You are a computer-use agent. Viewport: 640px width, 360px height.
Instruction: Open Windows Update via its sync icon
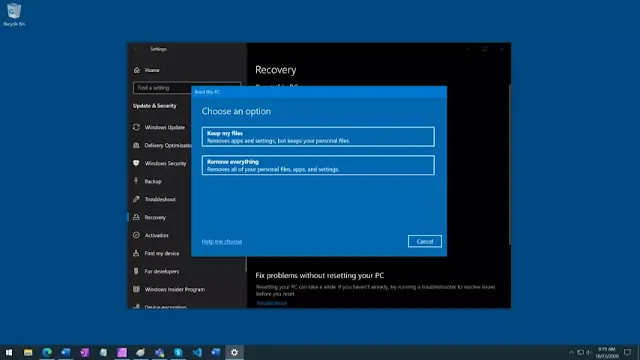pyautogui.click(x=136, y=127)
